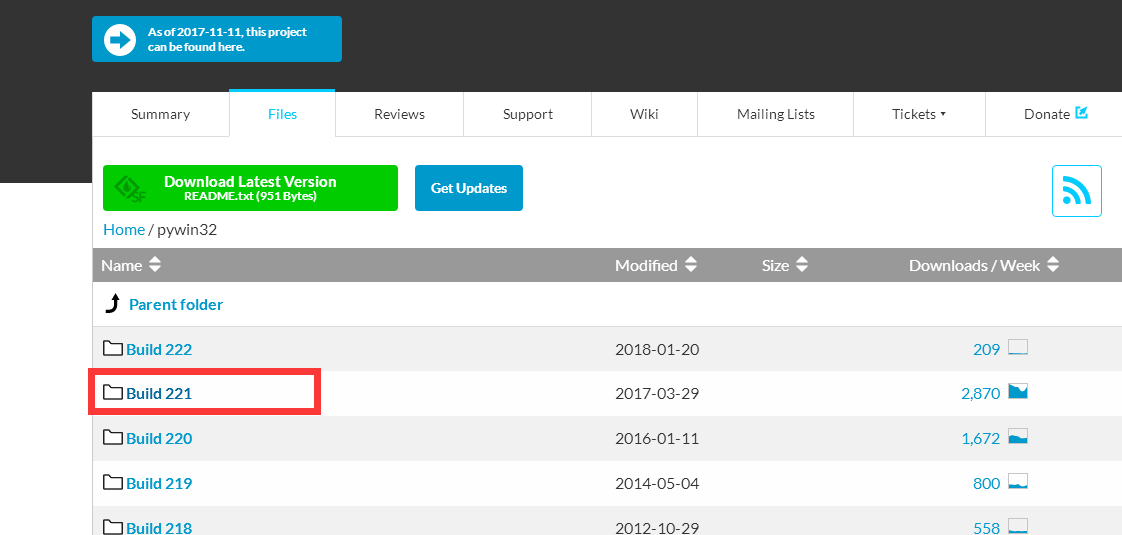This screenshot has height=535, width=1122.
Task: Click the folder icon for Build 221
Action: pos(112,392)
